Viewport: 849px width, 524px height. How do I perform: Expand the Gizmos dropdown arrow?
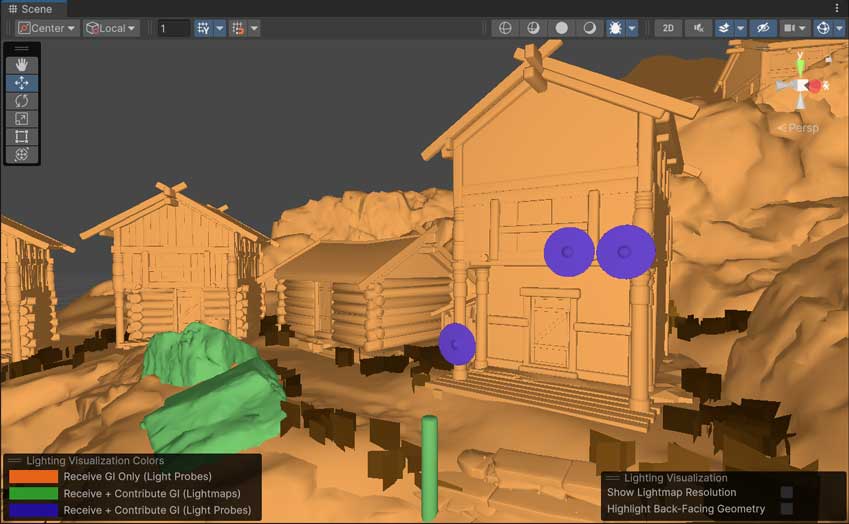pos(839,28)
